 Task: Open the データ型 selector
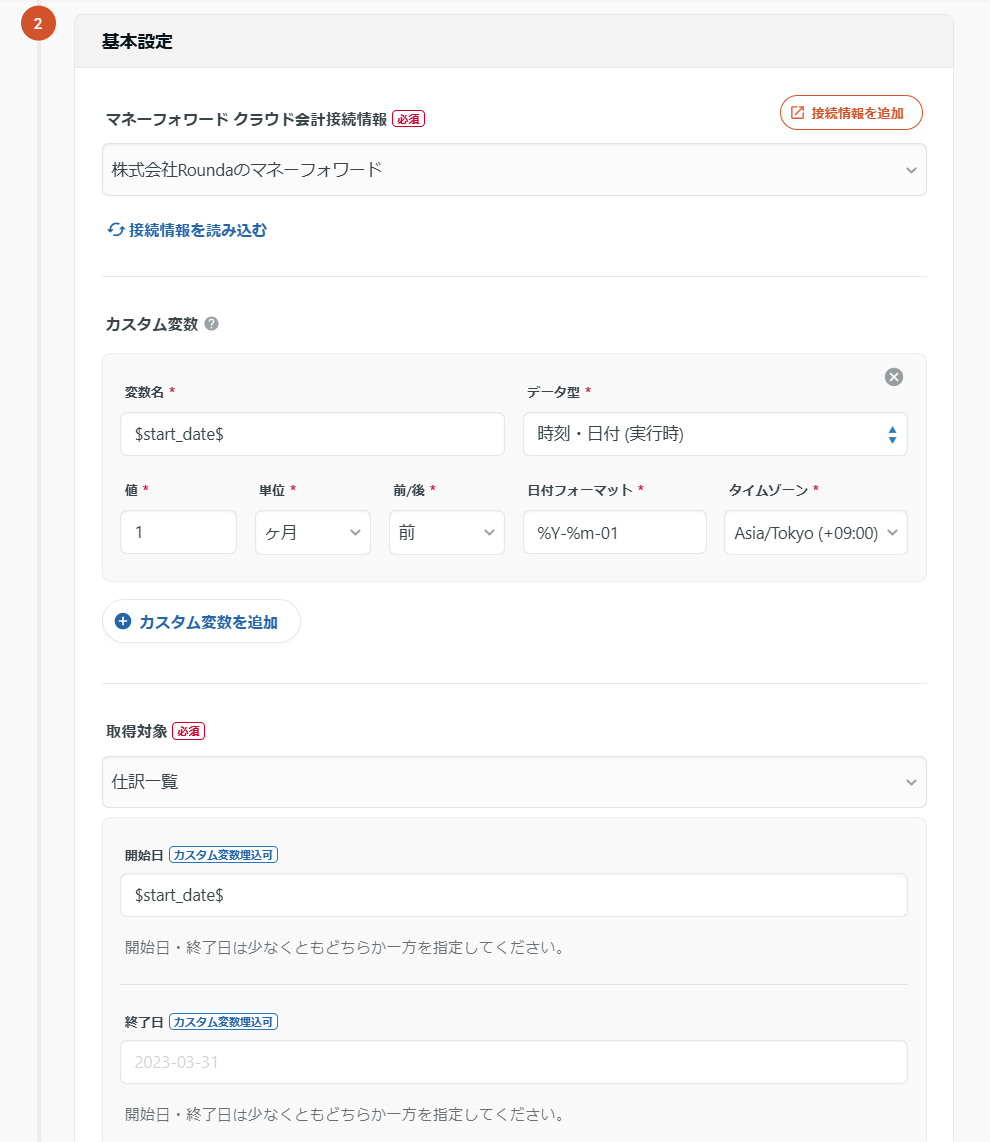pos(715,434)
